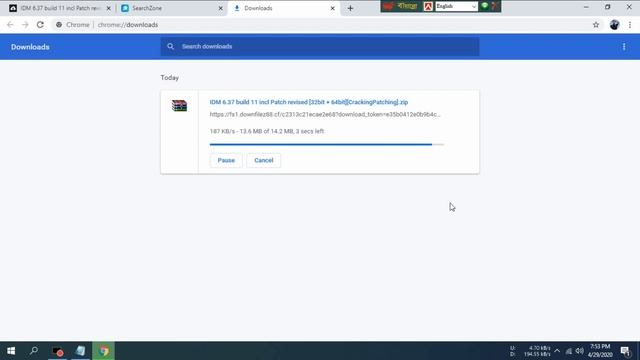Open Chrome's main three-dot menu

(x=630, y=25)
